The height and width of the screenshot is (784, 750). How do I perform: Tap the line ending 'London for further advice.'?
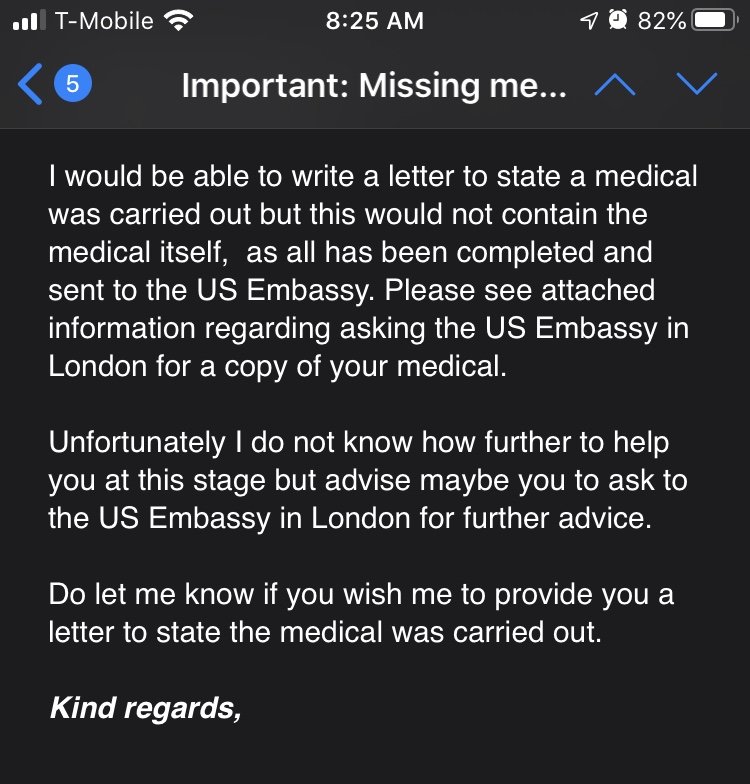(350, 518)
